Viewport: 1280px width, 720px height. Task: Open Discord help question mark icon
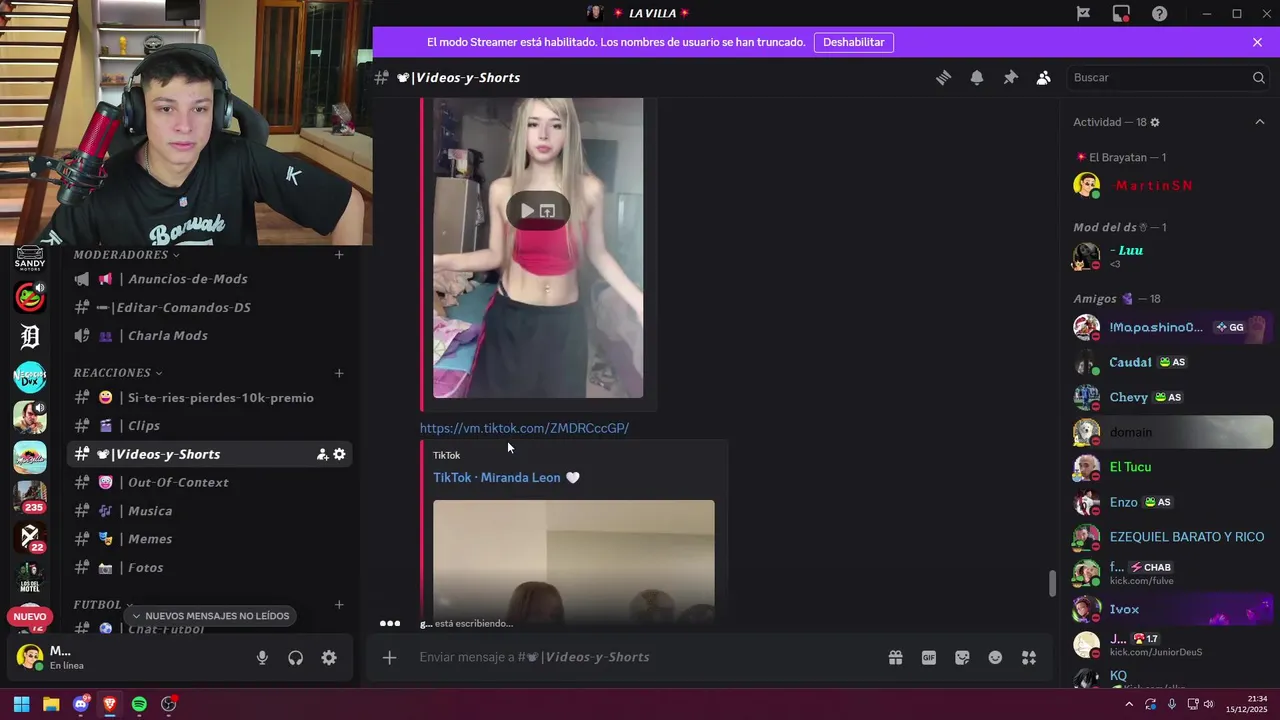(1159, 14)
